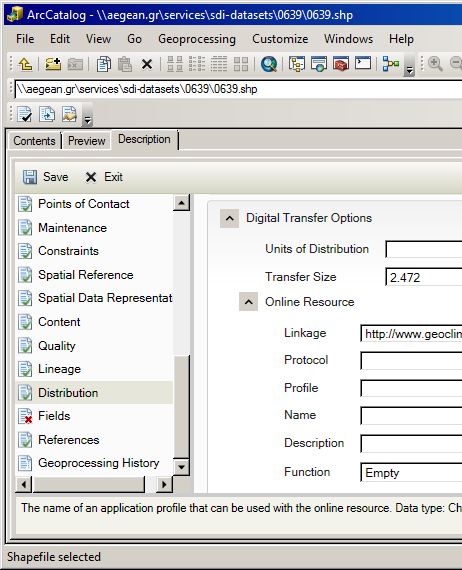Open the ArcToolbox window icon
This screenshot has height=570, width=462.
coord(341,64)
